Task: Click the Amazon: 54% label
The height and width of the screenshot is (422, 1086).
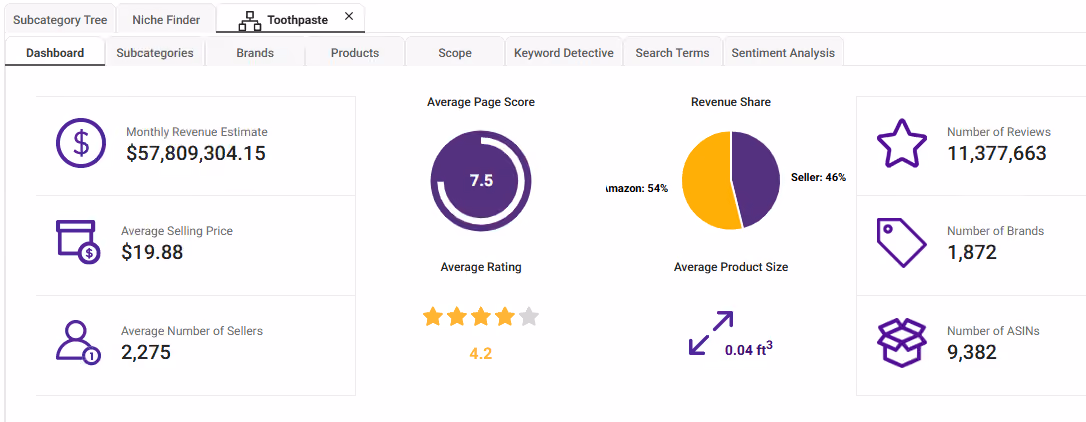Action: pyautogui.click(x=637, y=188)
